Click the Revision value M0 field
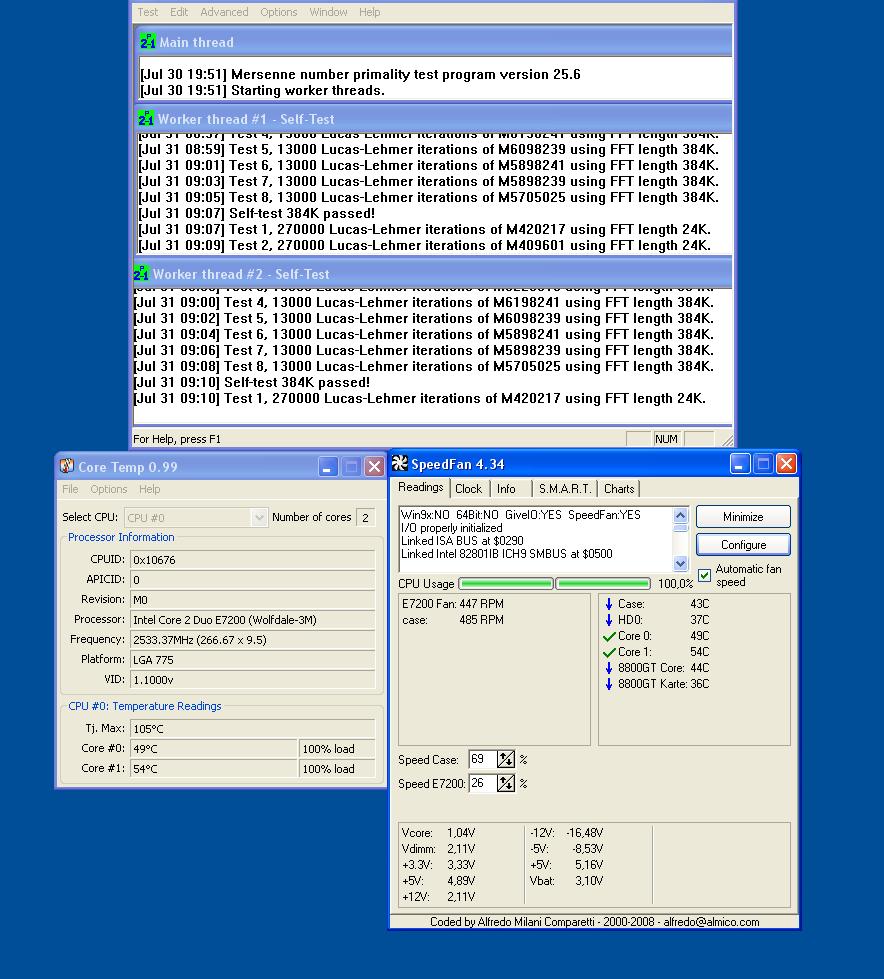The image size is (884, 979). [x=252, y=600]
